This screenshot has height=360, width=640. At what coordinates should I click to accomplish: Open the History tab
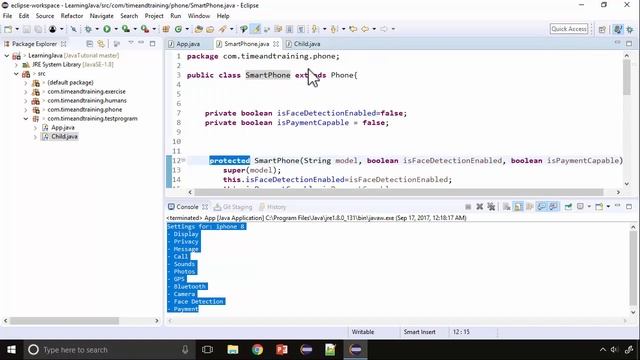273,207
